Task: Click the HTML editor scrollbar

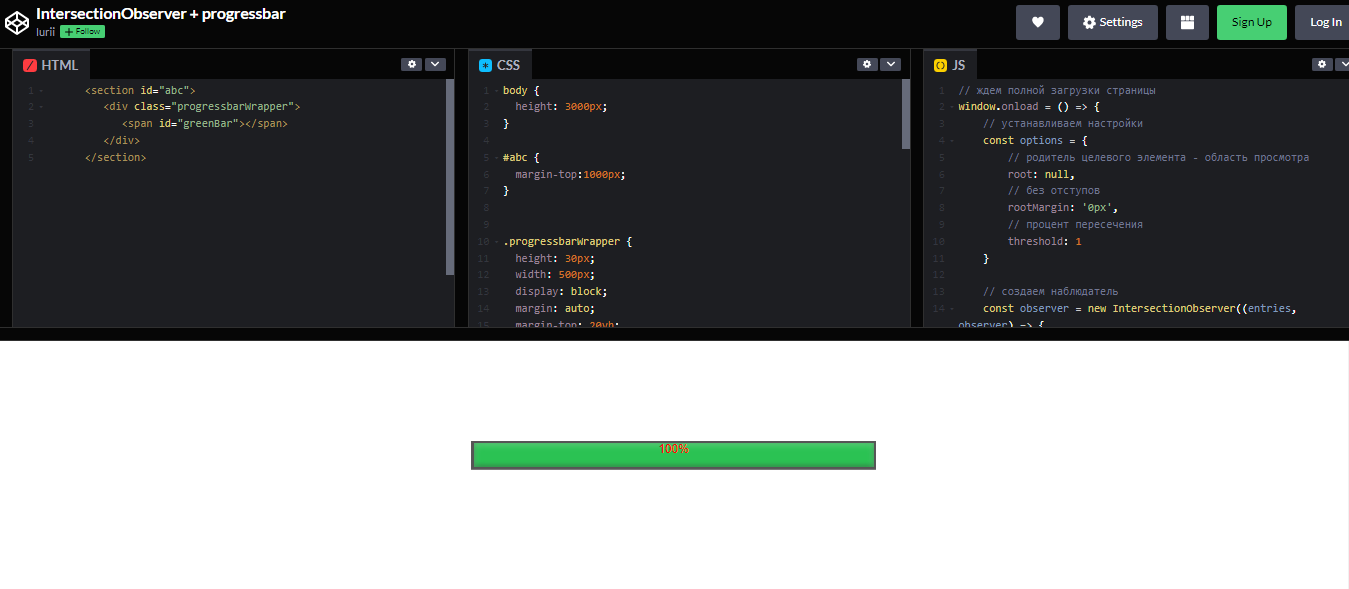Action: click(448, 170)
